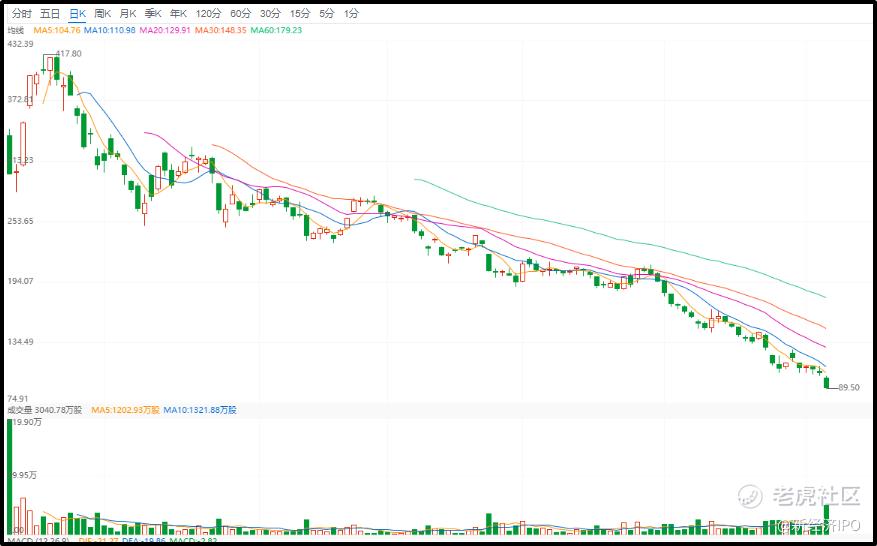Choose the 120分 interval
Screen dimensions: 877x546
pos(208,13)
